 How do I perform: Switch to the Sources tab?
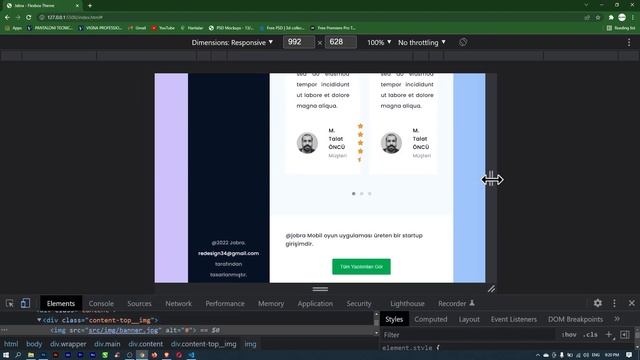[139, 303]
